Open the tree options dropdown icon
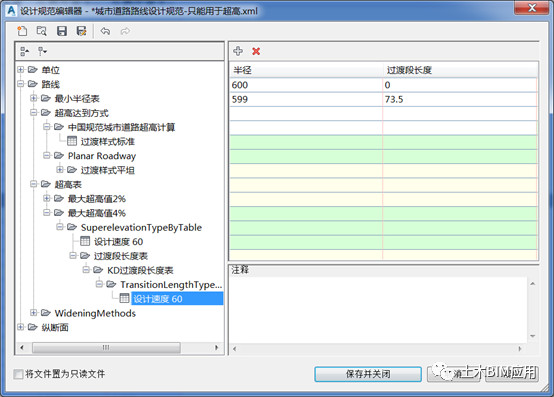The width and height of the screenshot is (554, 397). 42,52
